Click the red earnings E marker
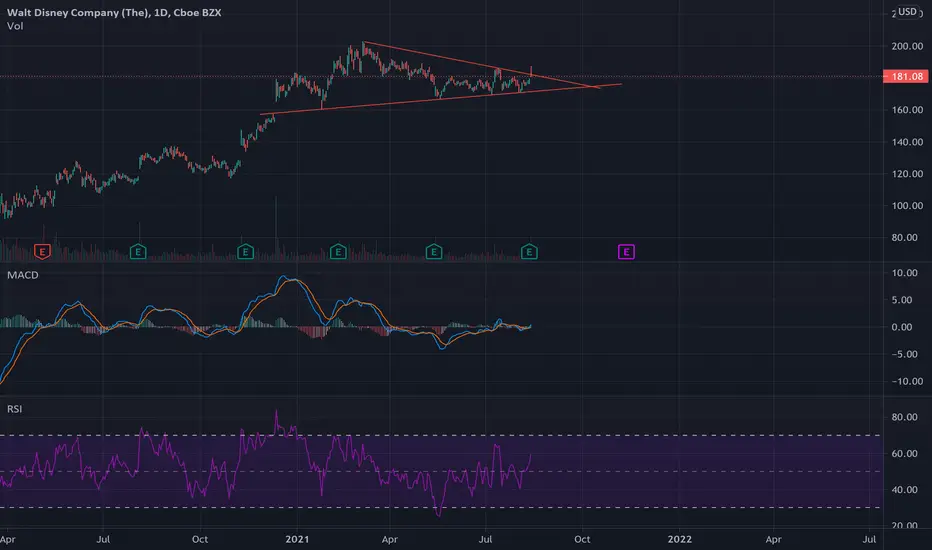 (42, 252)
